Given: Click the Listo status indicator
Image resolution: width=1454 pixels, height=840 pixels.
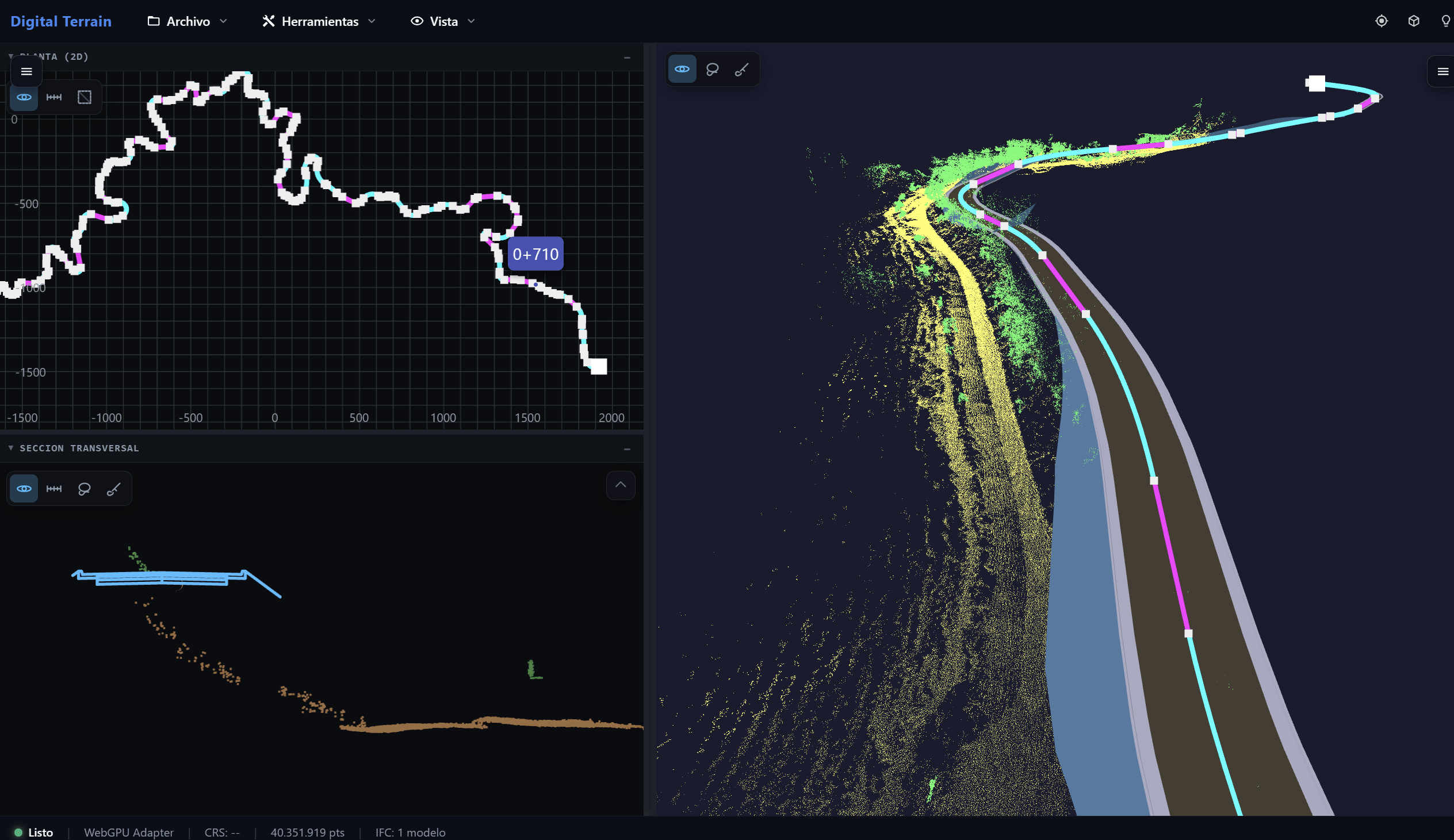Looking at the screenshot, I should pos(34,833).
